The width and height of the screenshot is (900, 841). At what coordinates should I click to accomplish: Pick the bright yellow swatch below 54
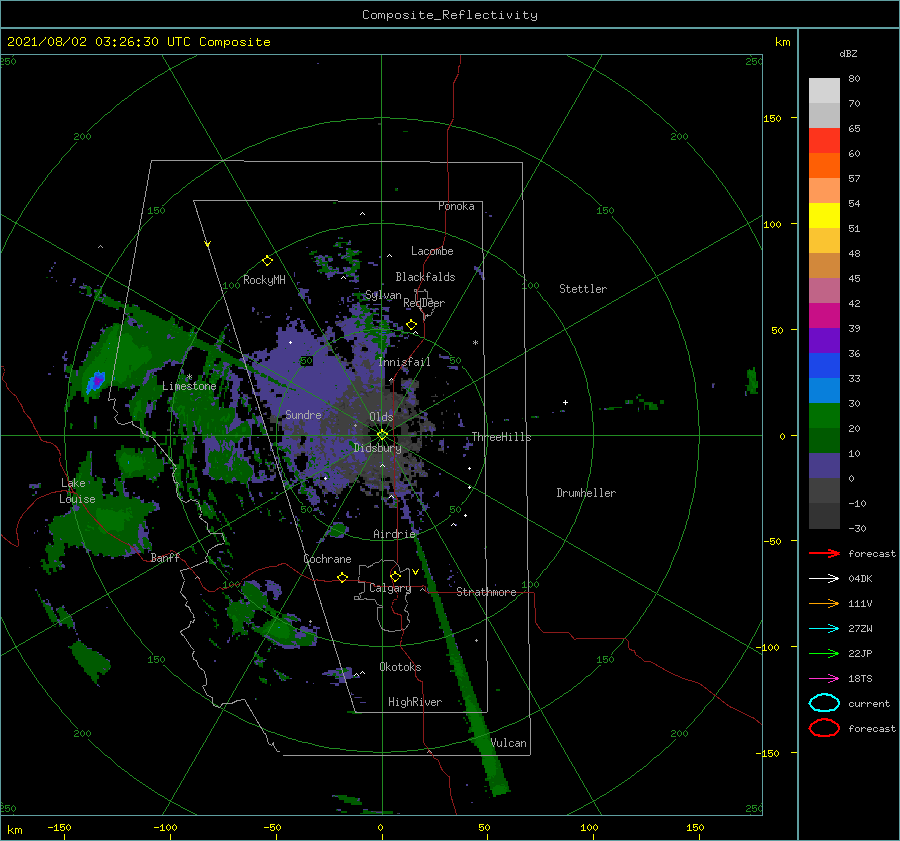click(x=824, y=215)
